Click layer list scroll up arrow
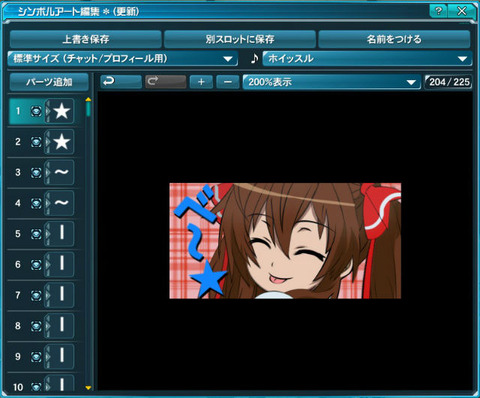The height and width of the screenshot is (398, 480). coord(88,99)
